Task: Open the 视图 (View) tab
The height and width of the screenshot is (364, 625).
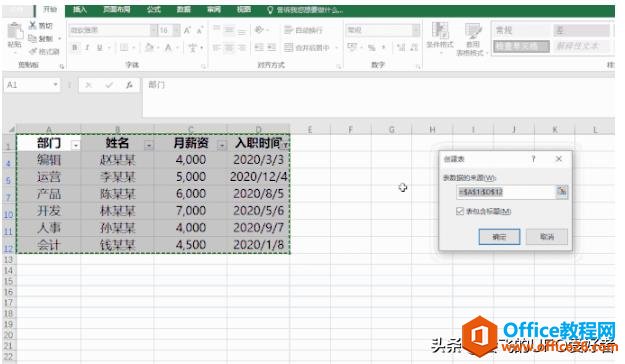Action: (x=244, y=9)
